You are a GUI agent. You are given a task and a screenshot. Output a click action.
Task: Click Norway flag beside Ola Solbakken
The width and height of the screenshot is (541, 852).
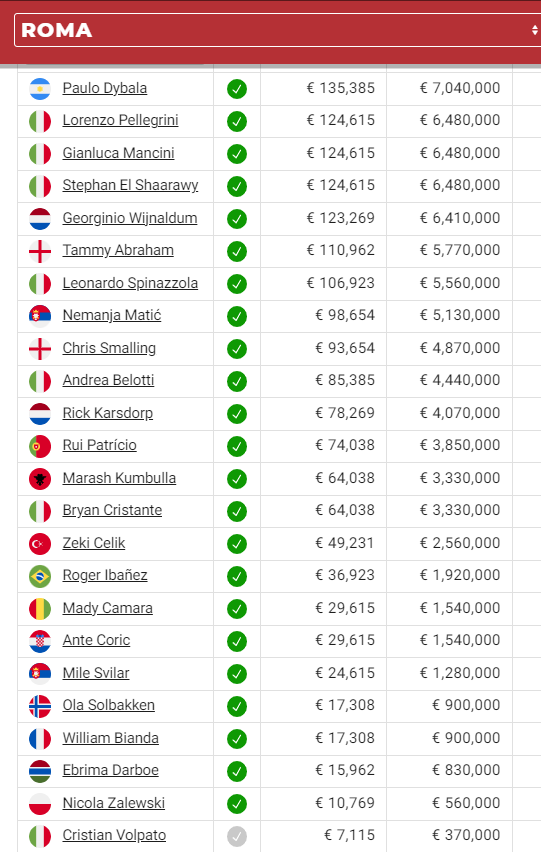tap(40, 706)
